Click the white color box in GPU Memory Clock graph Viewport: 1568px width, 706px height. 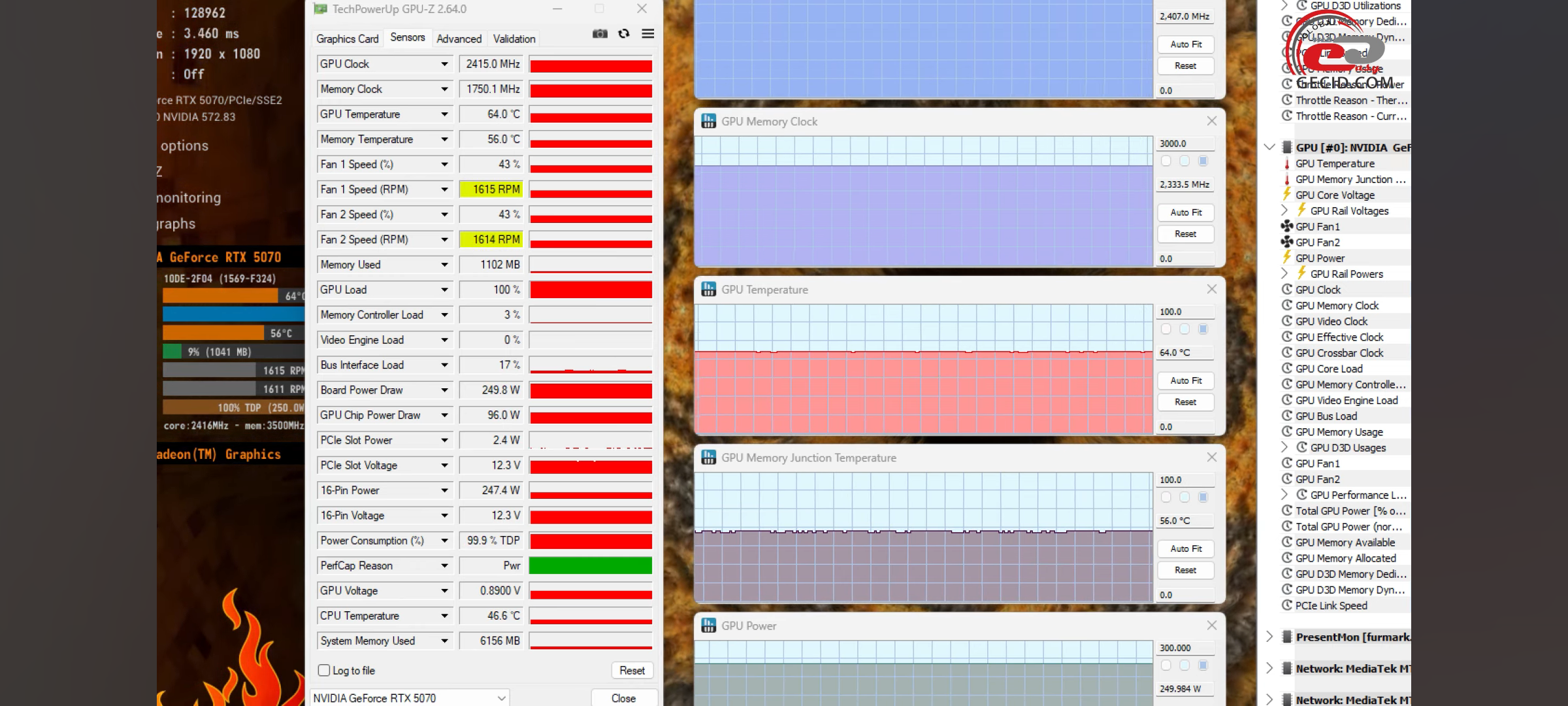coord(1166,161)
